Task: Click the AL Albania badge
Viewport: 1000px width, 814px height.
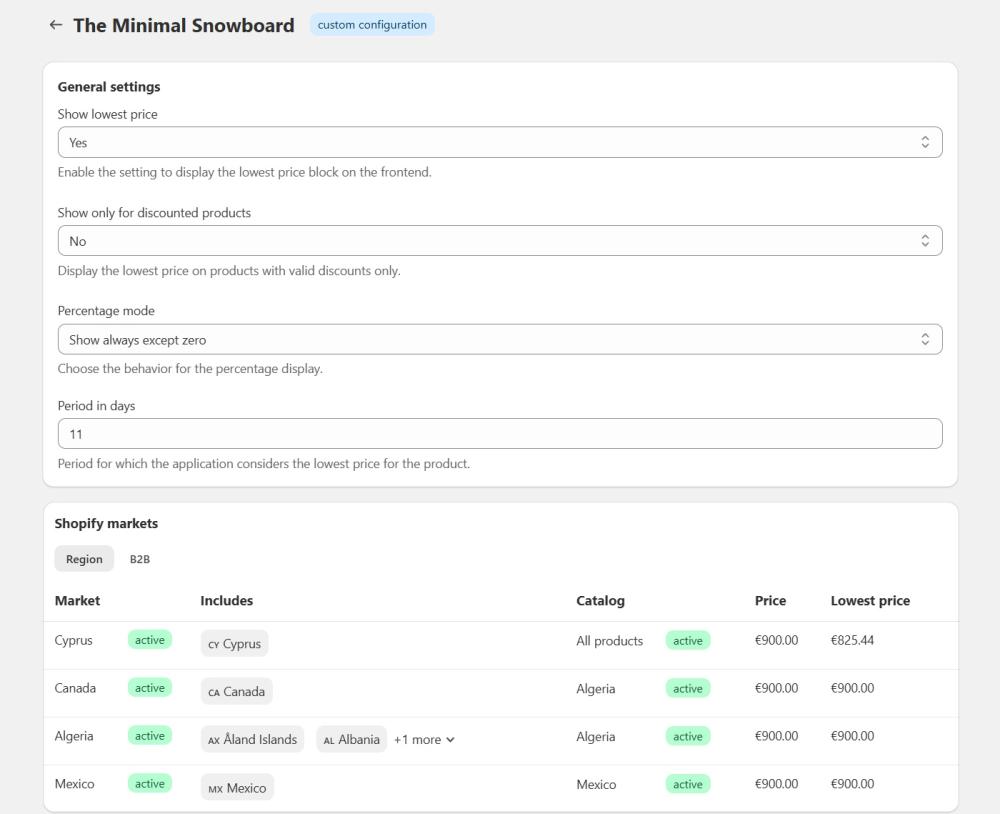Action: pos(351,739)
